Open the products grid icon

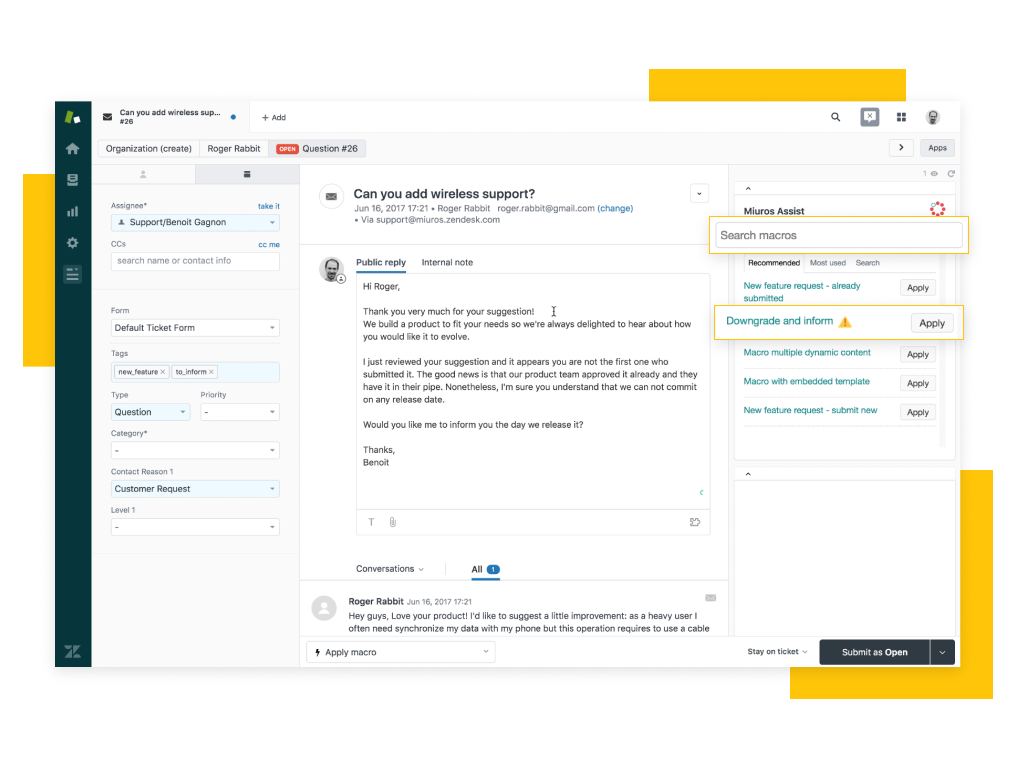click(901, 117)
